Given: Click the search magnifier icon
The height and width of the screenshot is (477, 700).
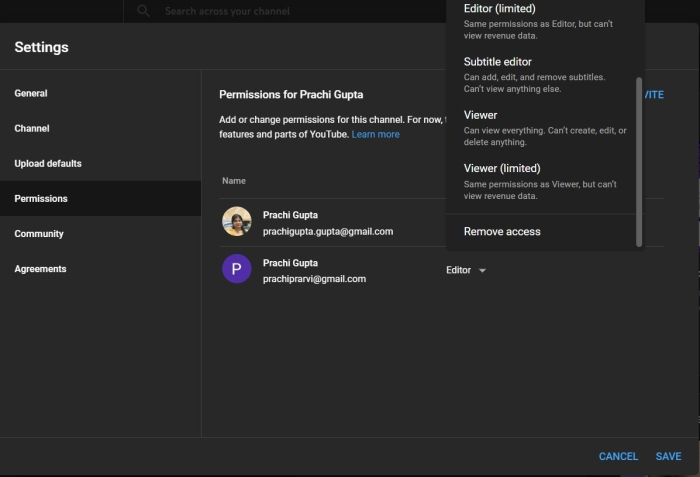Looking at the screenshot, I should 144,11.
